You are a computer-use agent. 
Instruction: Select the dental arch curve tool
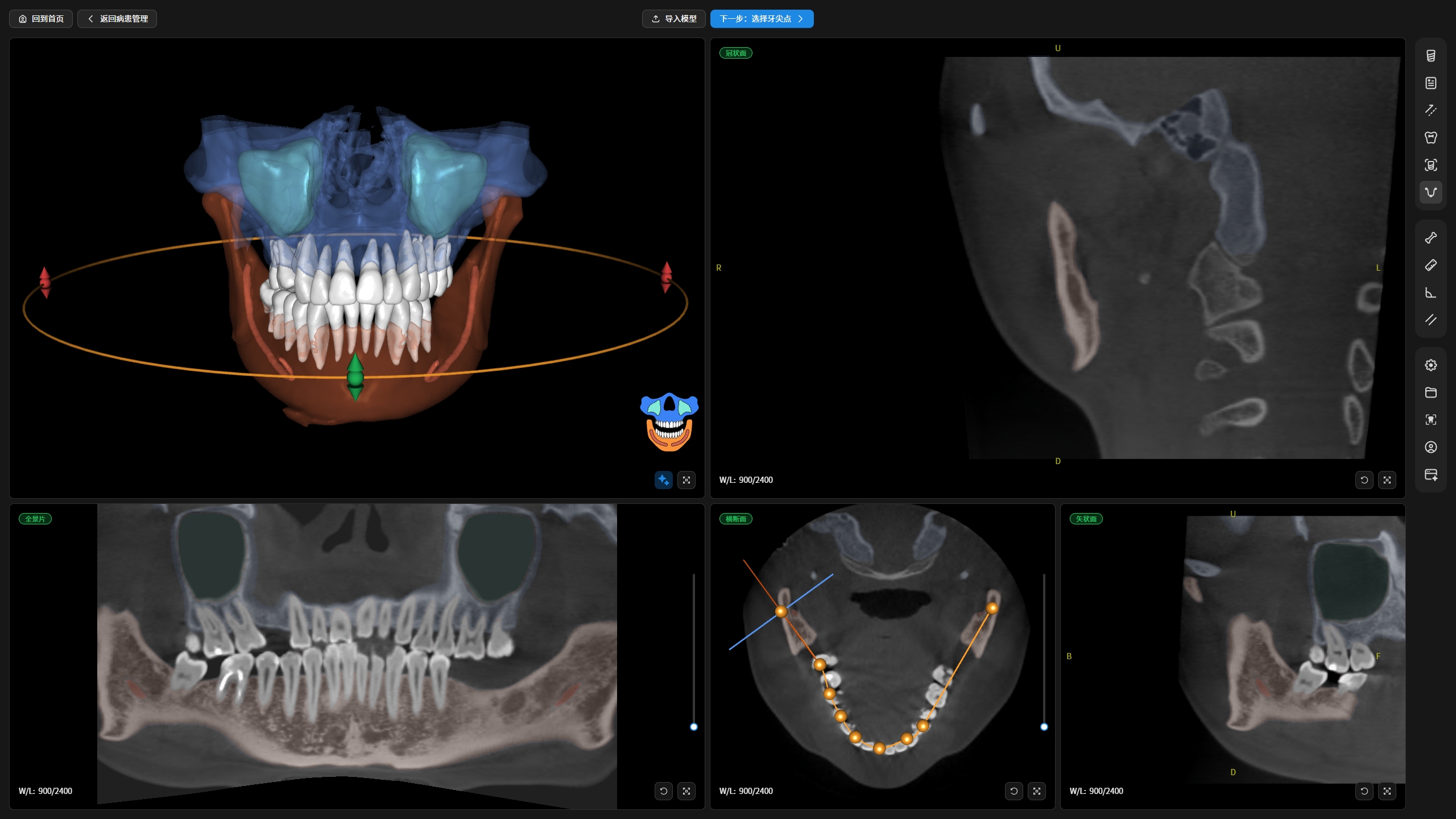tap(1430, 192)
